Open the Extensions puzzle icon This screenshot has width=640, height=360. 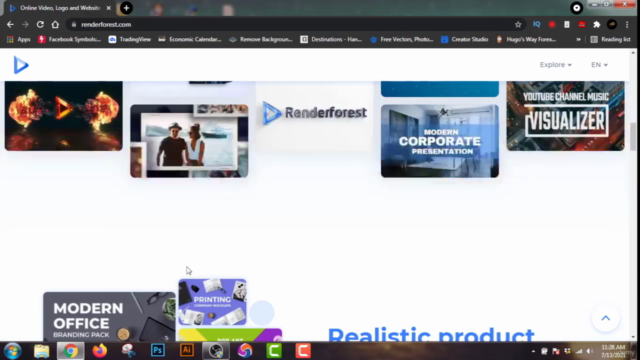597,24
